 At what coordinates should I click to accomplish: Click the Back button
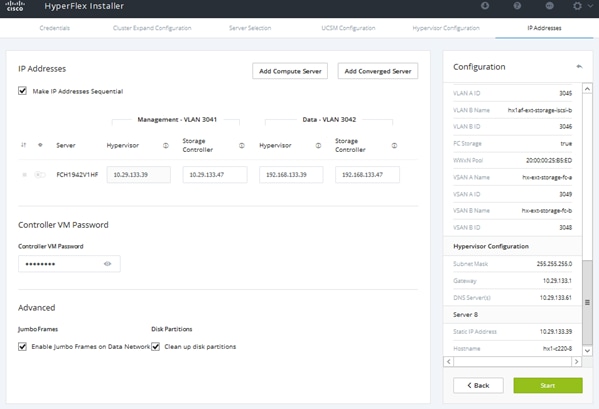click(478, 385)
